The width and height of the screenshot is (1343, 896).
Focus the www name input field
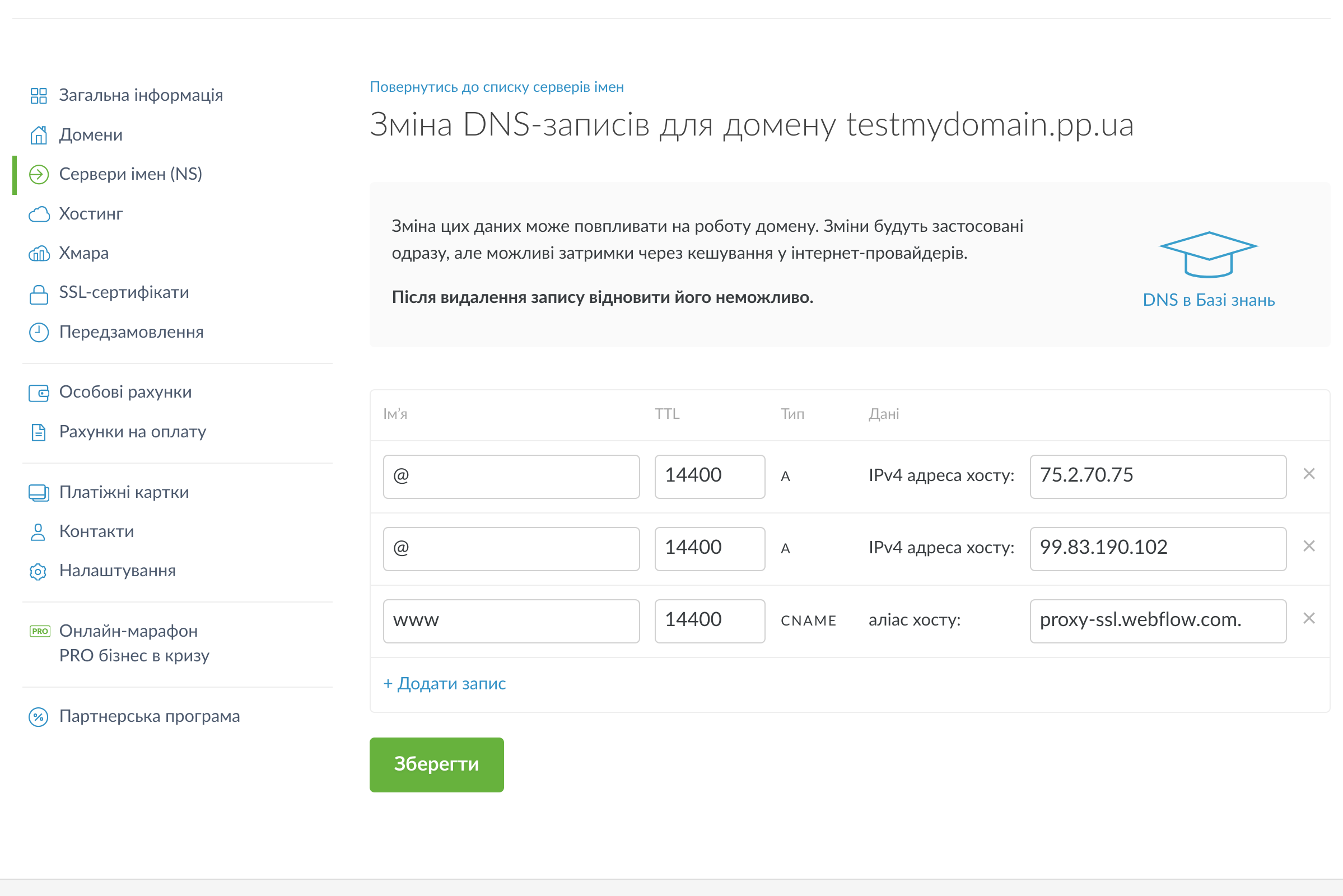511,621
